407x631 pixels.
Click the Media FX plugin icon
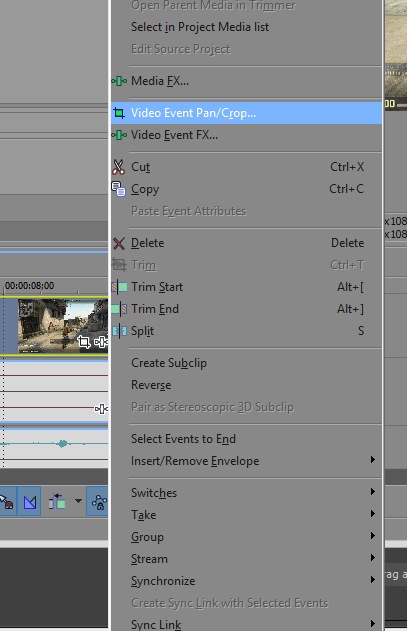119,81
